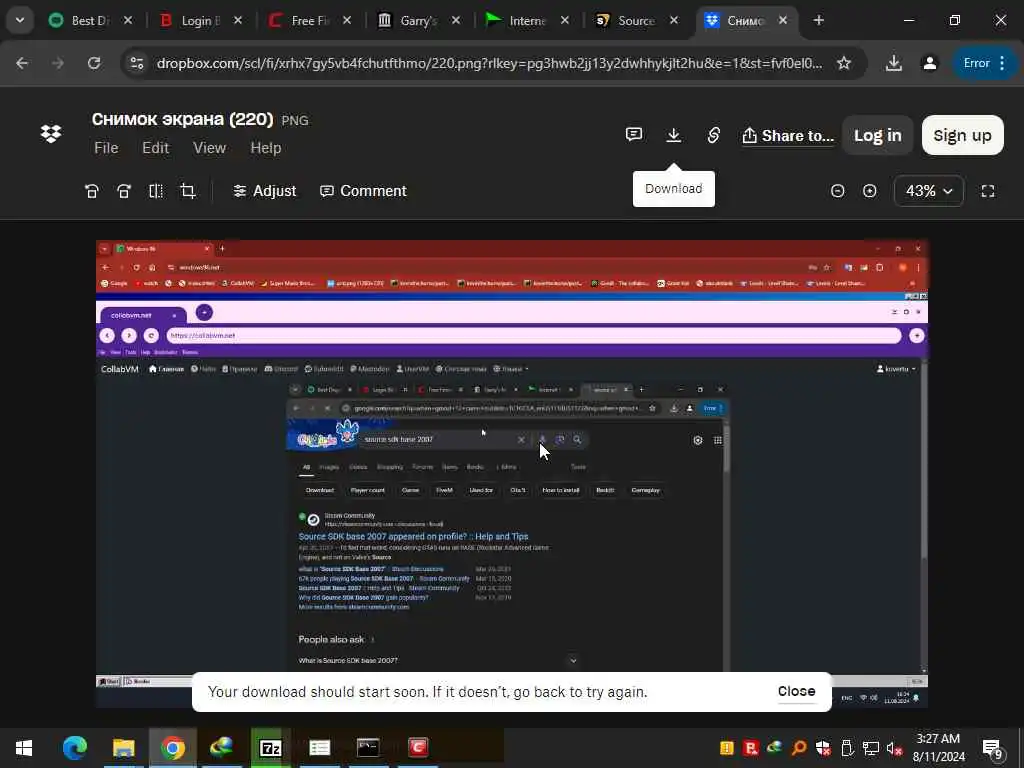
Task: Open the 43% zoom level dropdown
Action: [928, 191]
